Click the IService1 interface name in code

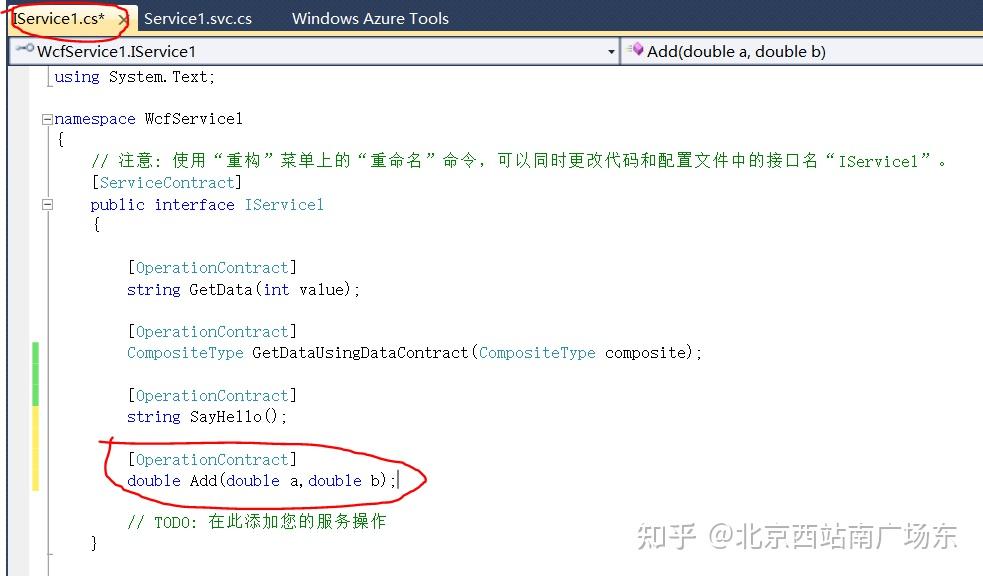coord(284,205)
